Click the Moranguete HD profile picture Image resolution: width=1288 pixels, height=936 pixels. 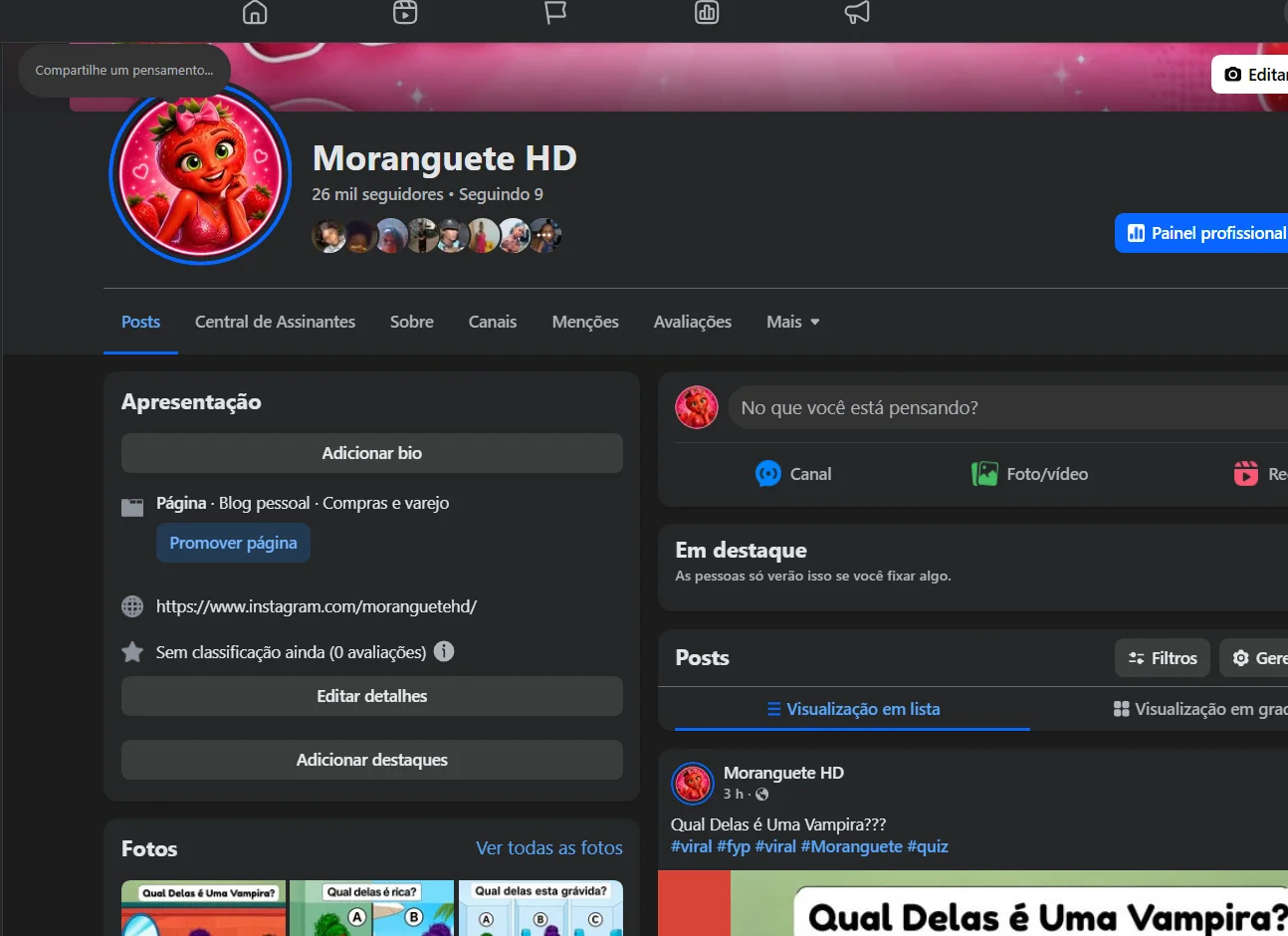(200, 174)
